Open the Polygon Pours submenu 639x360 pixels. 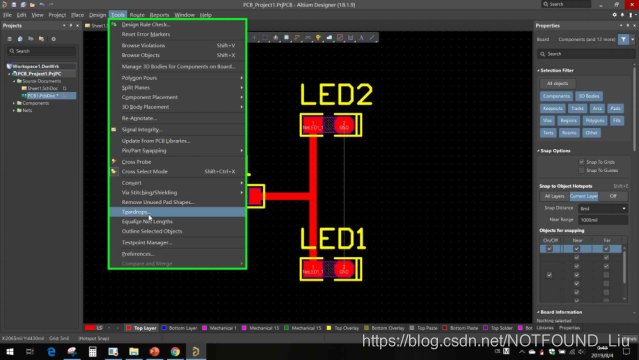[178, 78]
